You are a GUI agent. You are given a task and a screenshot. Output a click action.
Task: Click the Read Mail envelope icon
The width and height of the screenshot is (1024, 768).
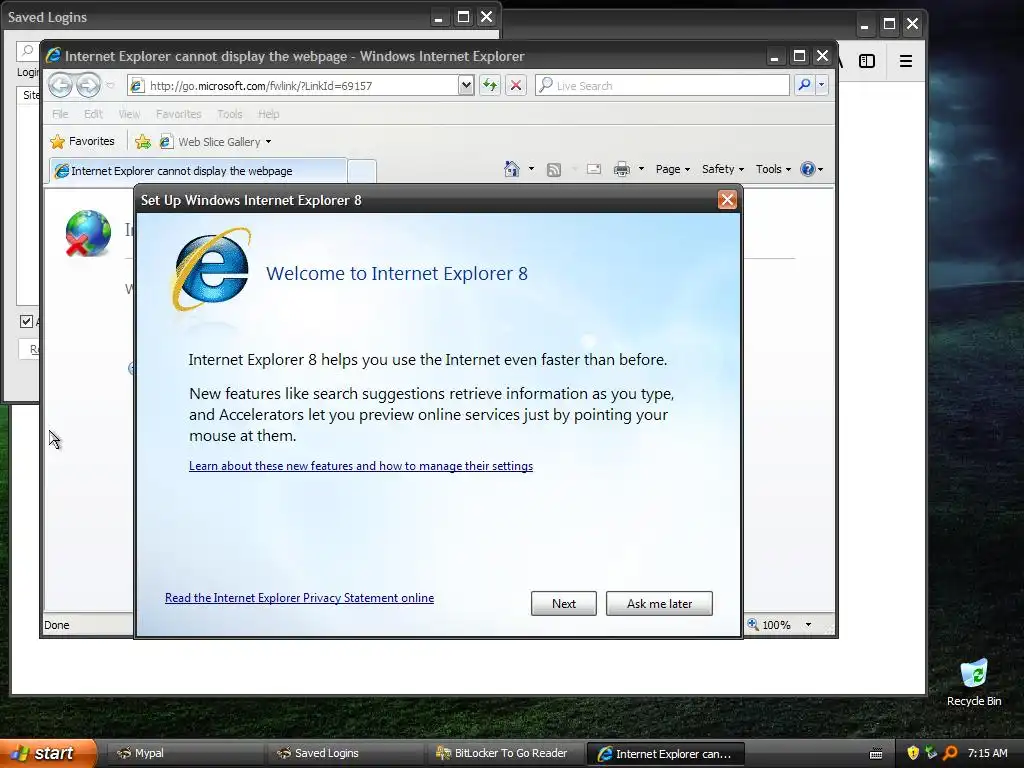594,169
